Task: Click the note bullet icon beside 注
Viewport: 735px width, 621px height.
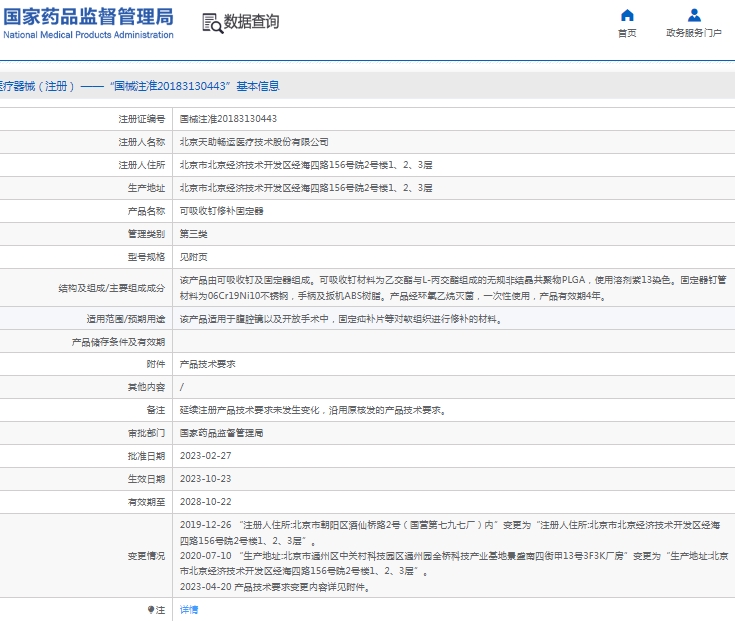Action: pyautogui.click(x=150, y=609)
